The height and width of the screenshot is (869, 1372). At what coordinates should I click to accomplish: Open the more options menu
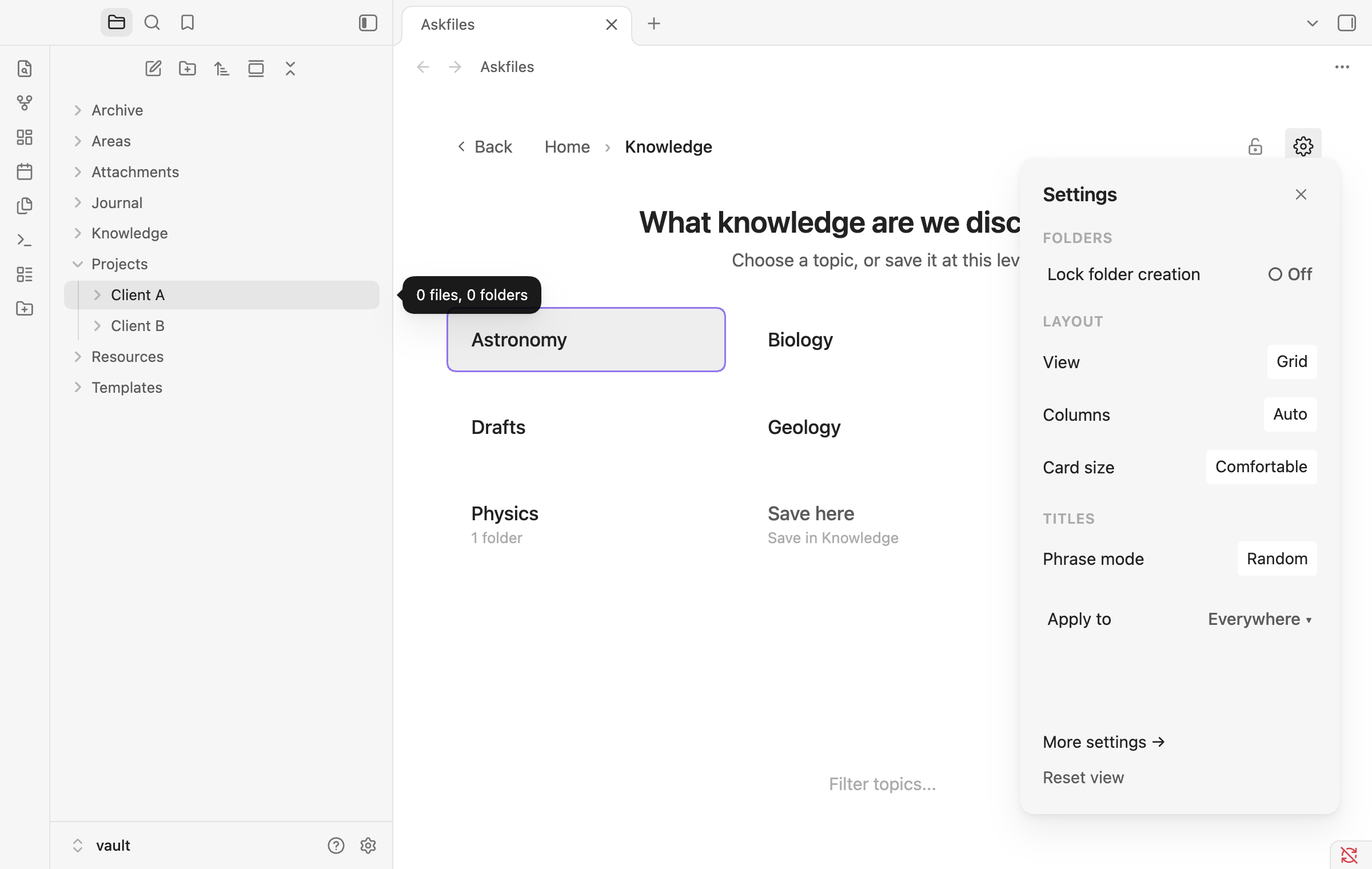(1342, 67)
